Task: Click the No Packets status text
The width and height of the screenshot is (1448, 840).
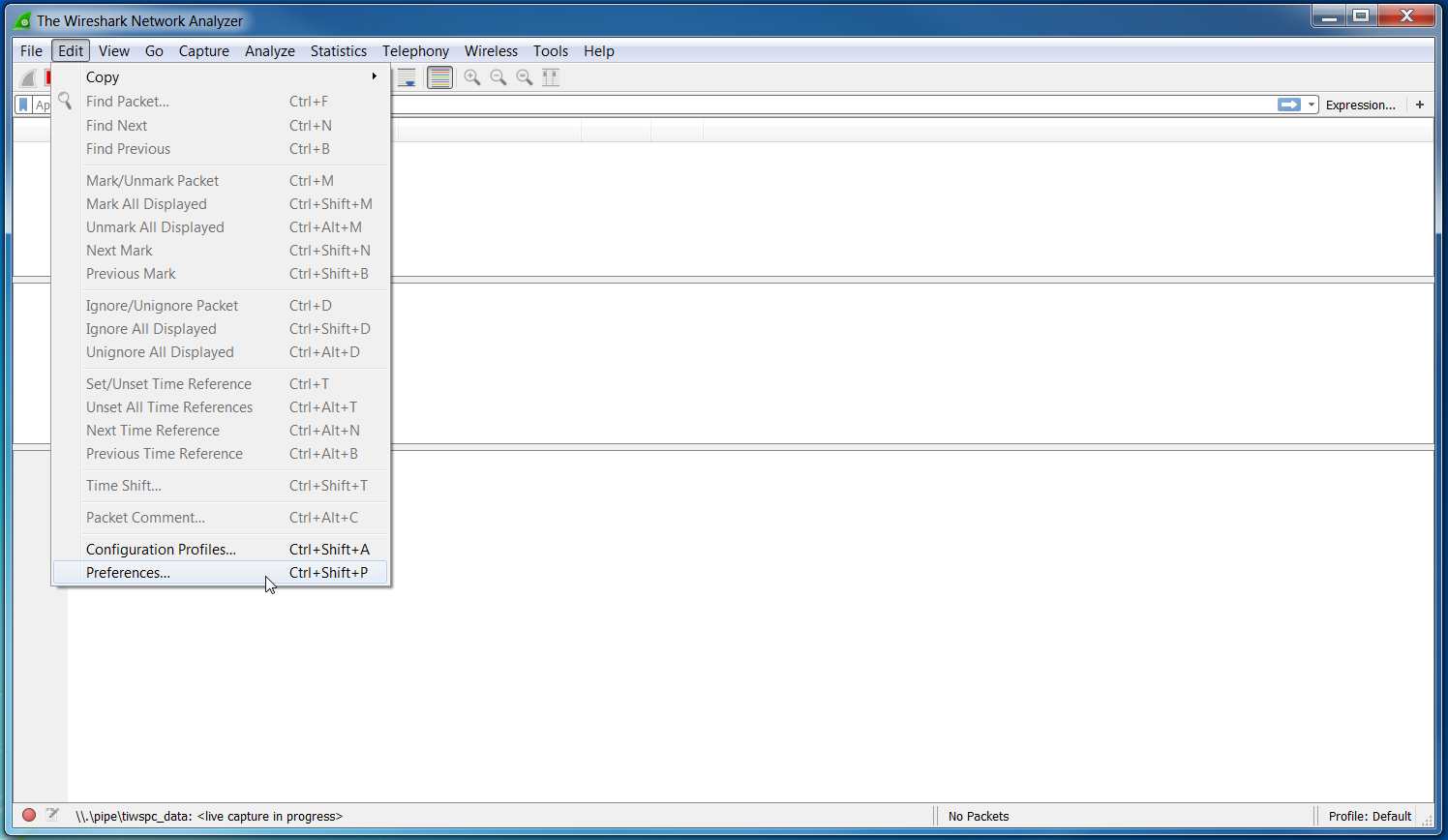Action: [x=979, y=816]
